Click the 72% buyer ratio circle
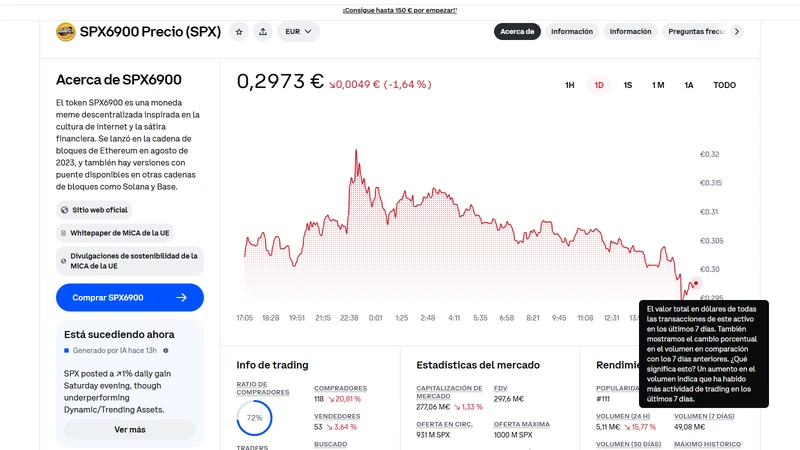 point(254,418)
